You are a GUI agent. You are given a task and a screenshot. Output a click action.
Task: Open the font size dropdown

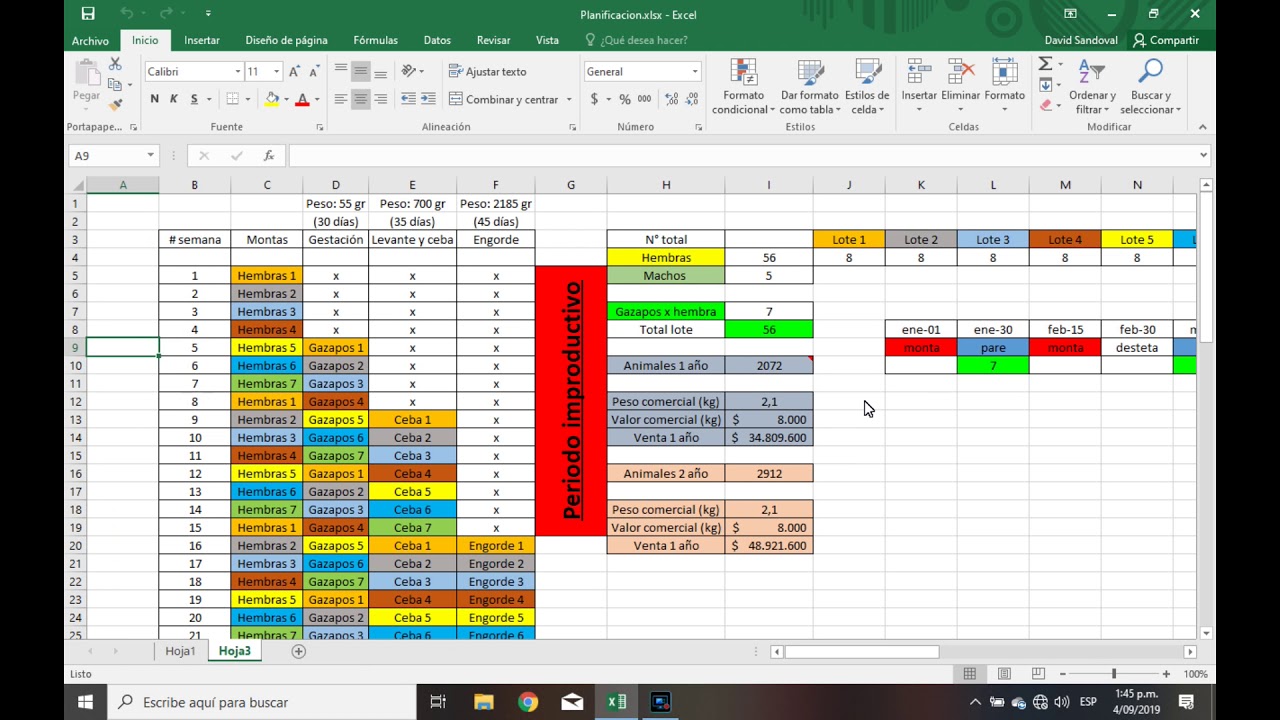276,71
